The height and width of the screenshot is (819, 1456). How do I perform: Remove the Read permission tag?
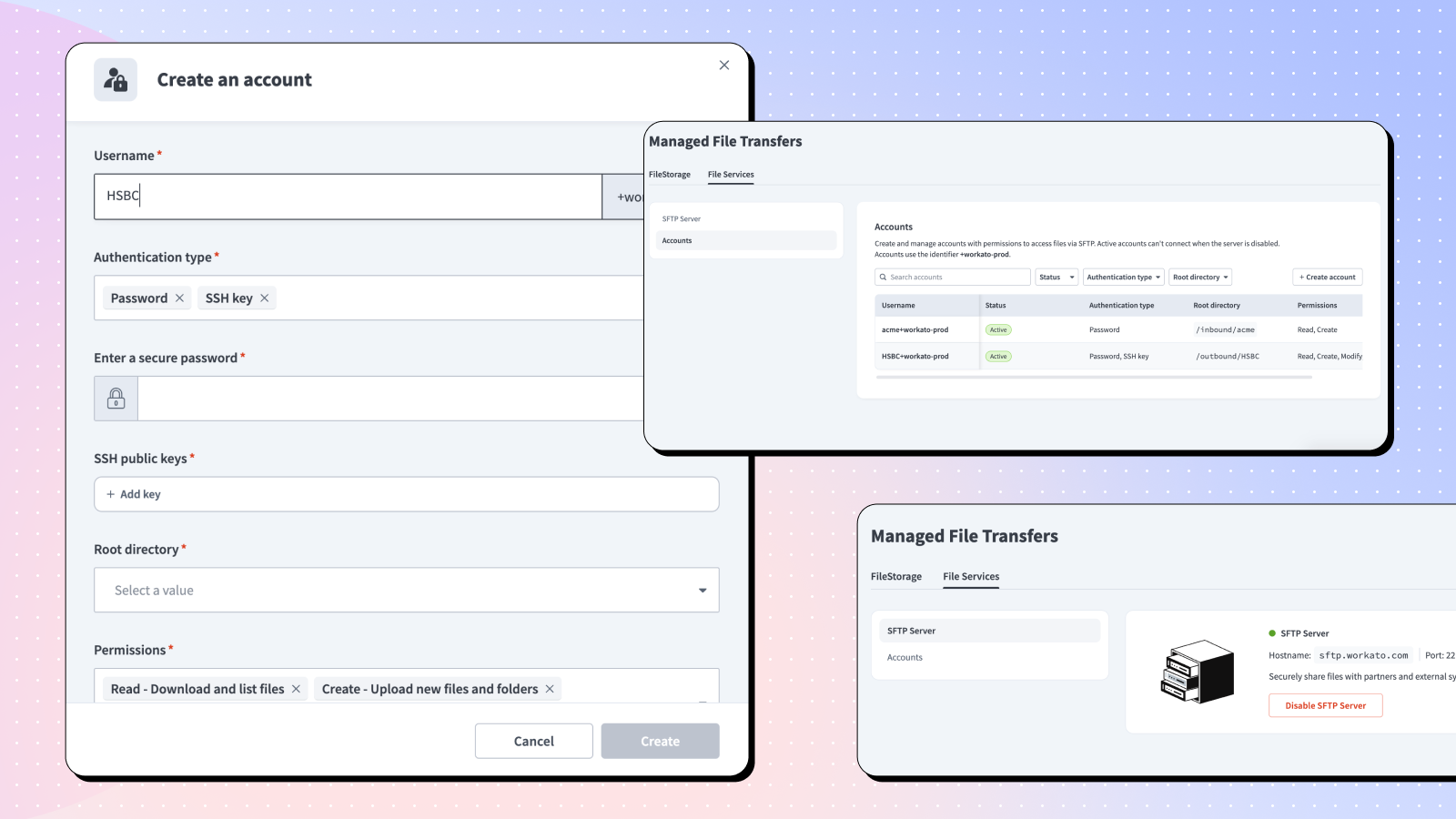tap(296, 690)
